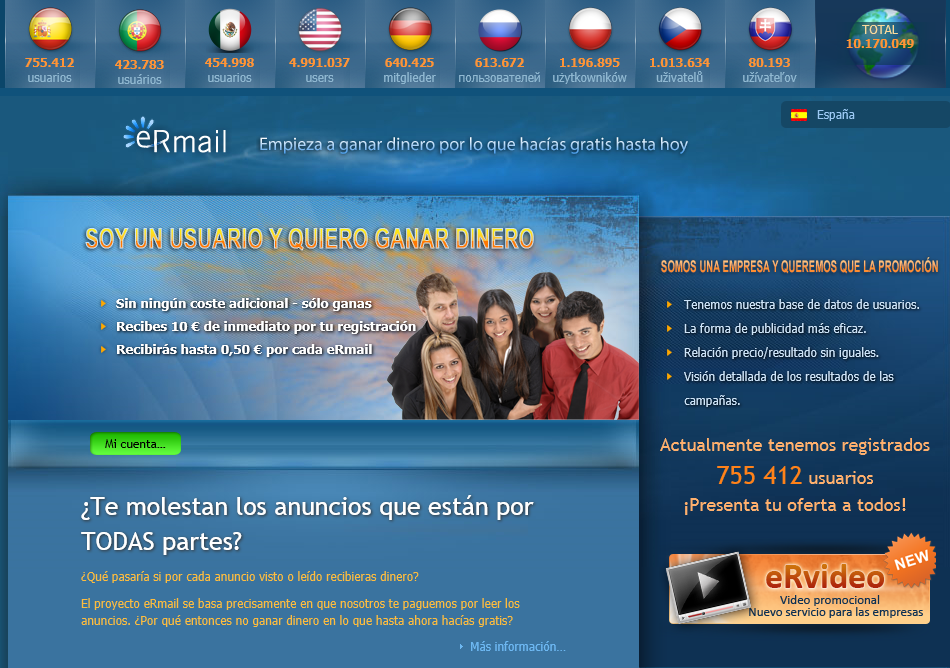Viewport: 950px width, 668px height.
Task: Click the Slovakia flag ball icon
Action: pos(769,29)
